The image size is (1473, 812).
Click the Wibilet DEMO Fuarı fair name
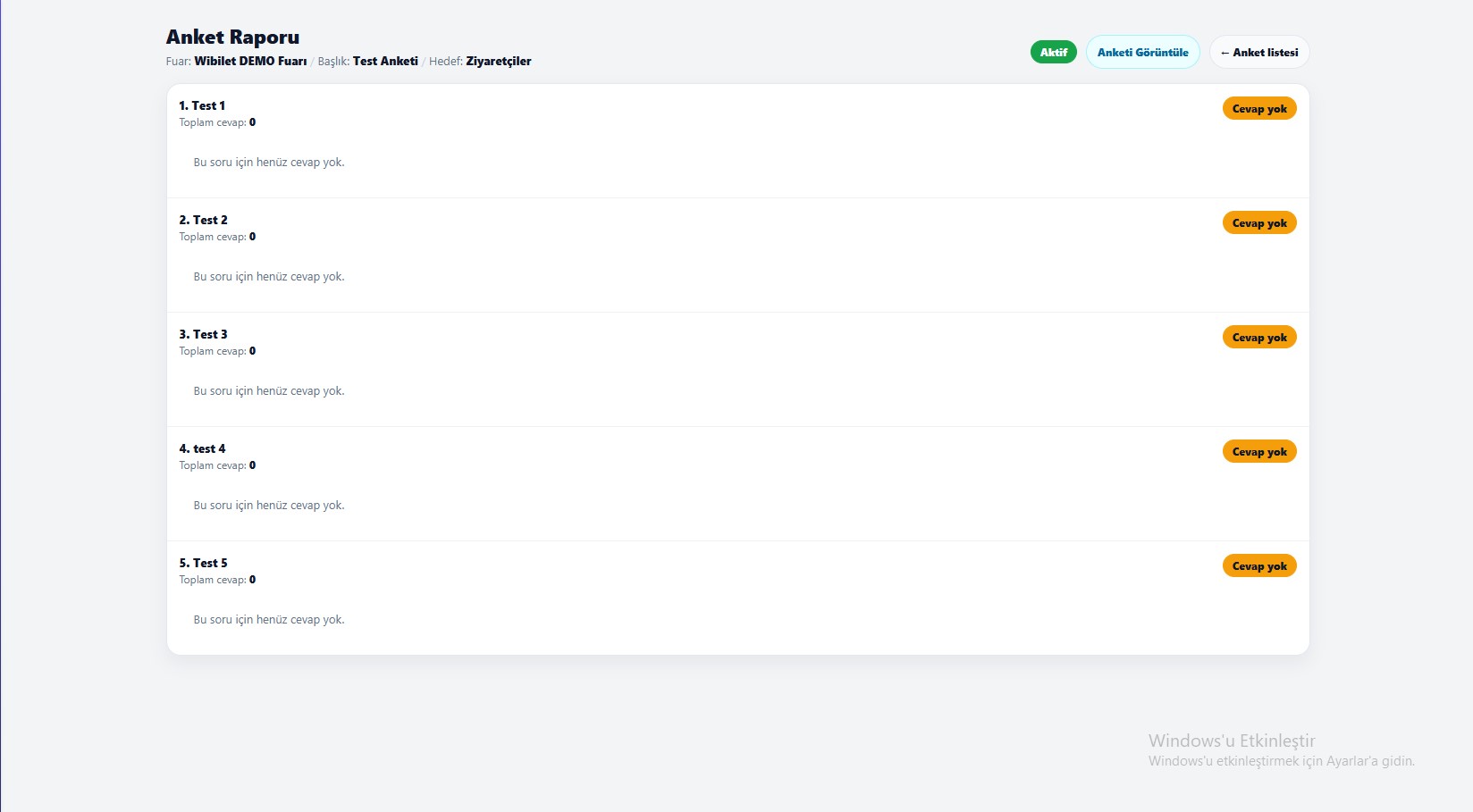(x=250, y=62)
